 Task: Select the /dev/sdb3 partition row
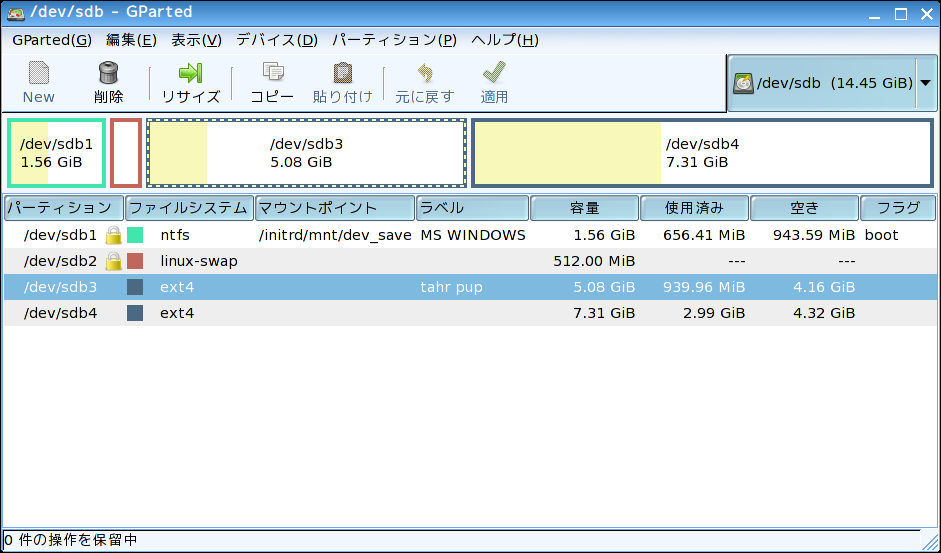(470, 287)
